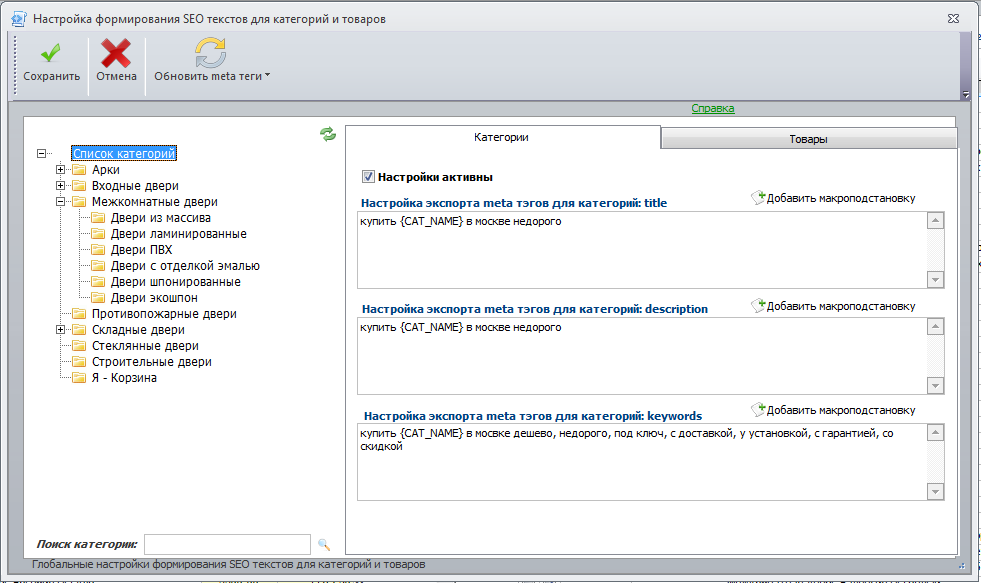This screenshot has width=981, height=583.
Task: Switch to the Товары tab
Action: coord(808,139)
